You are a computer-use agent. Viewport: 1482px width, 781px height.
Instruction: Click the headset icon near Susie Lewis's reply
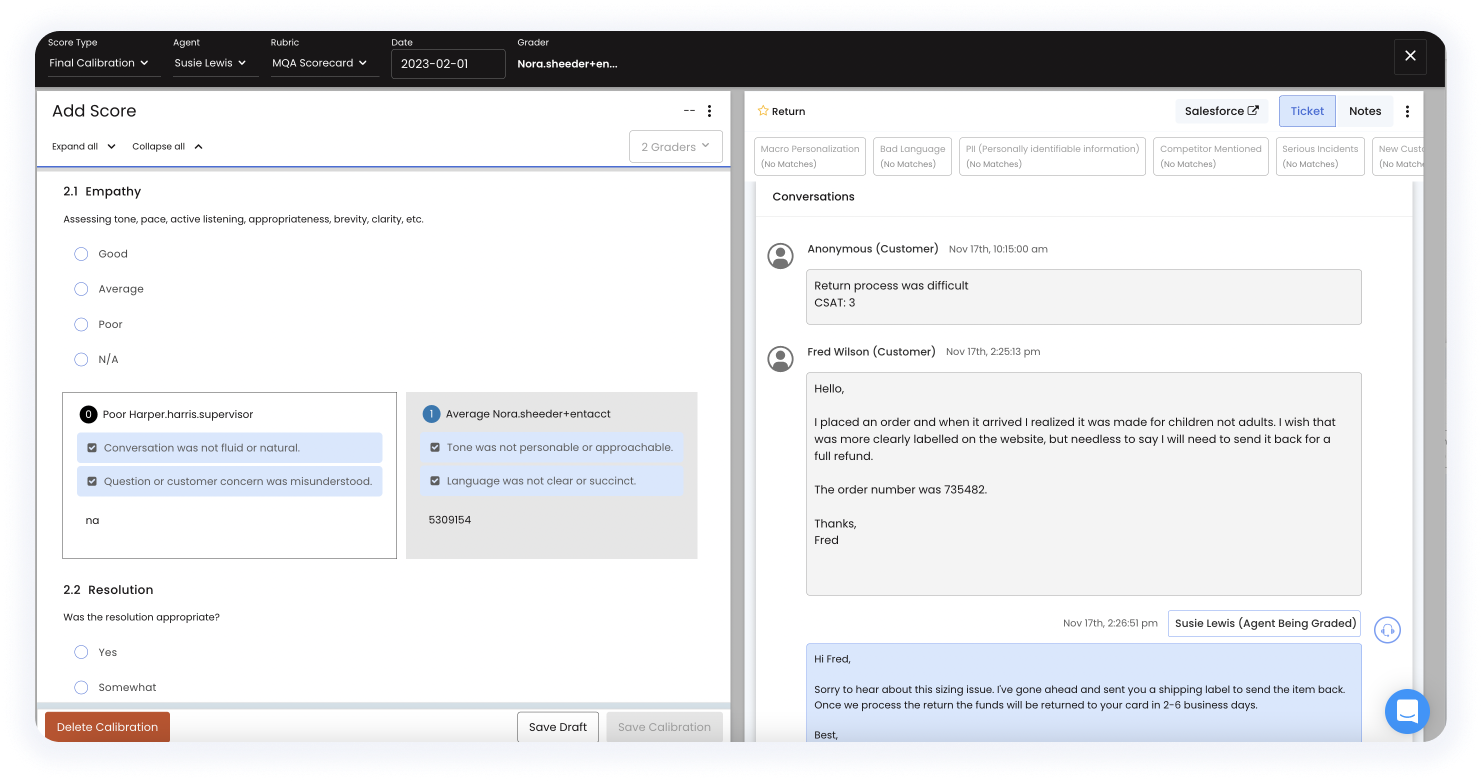click(x=1387, y=630)
